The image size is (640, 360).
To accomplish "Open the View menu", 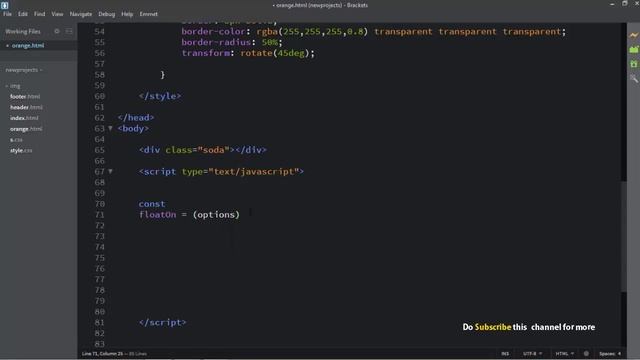I will click(x=57, y=14).
